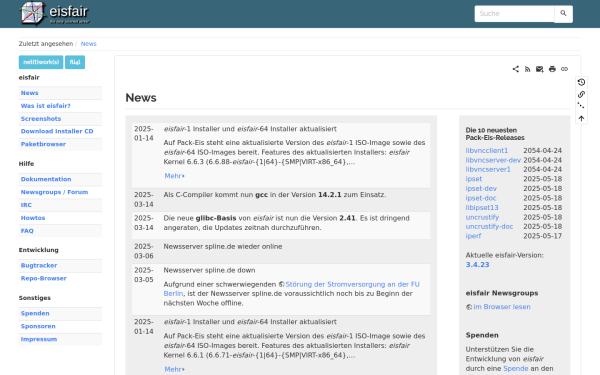Click the backlinks link icon in side tools
600x375 pixels.
tap(581, 94)
